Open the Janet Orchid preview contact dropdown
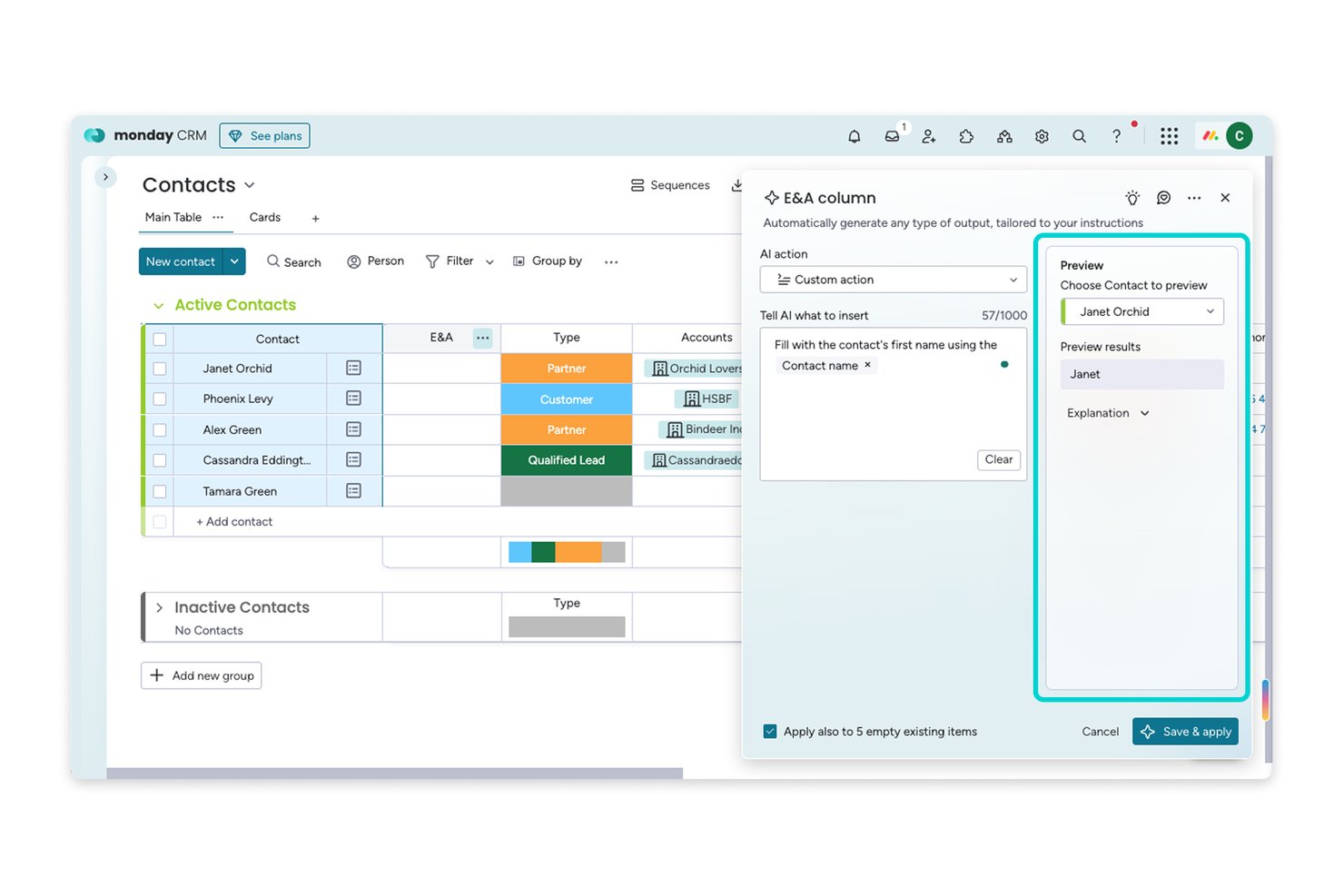The image size is (1344, 896). click(1142, 311)
